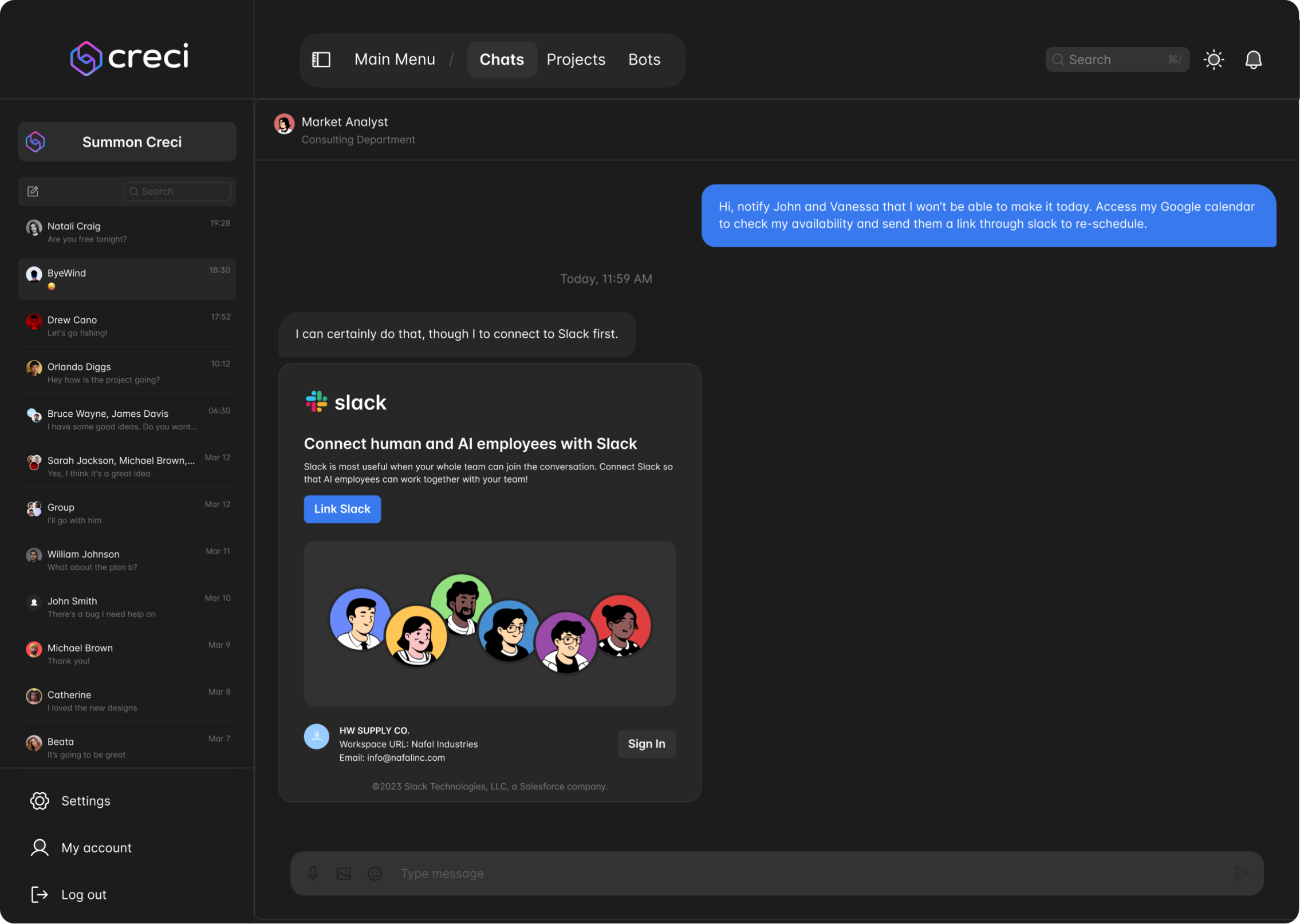Click the compose new chat icon
Screen dimensions: 1300x924
click(x=33, y=191)
